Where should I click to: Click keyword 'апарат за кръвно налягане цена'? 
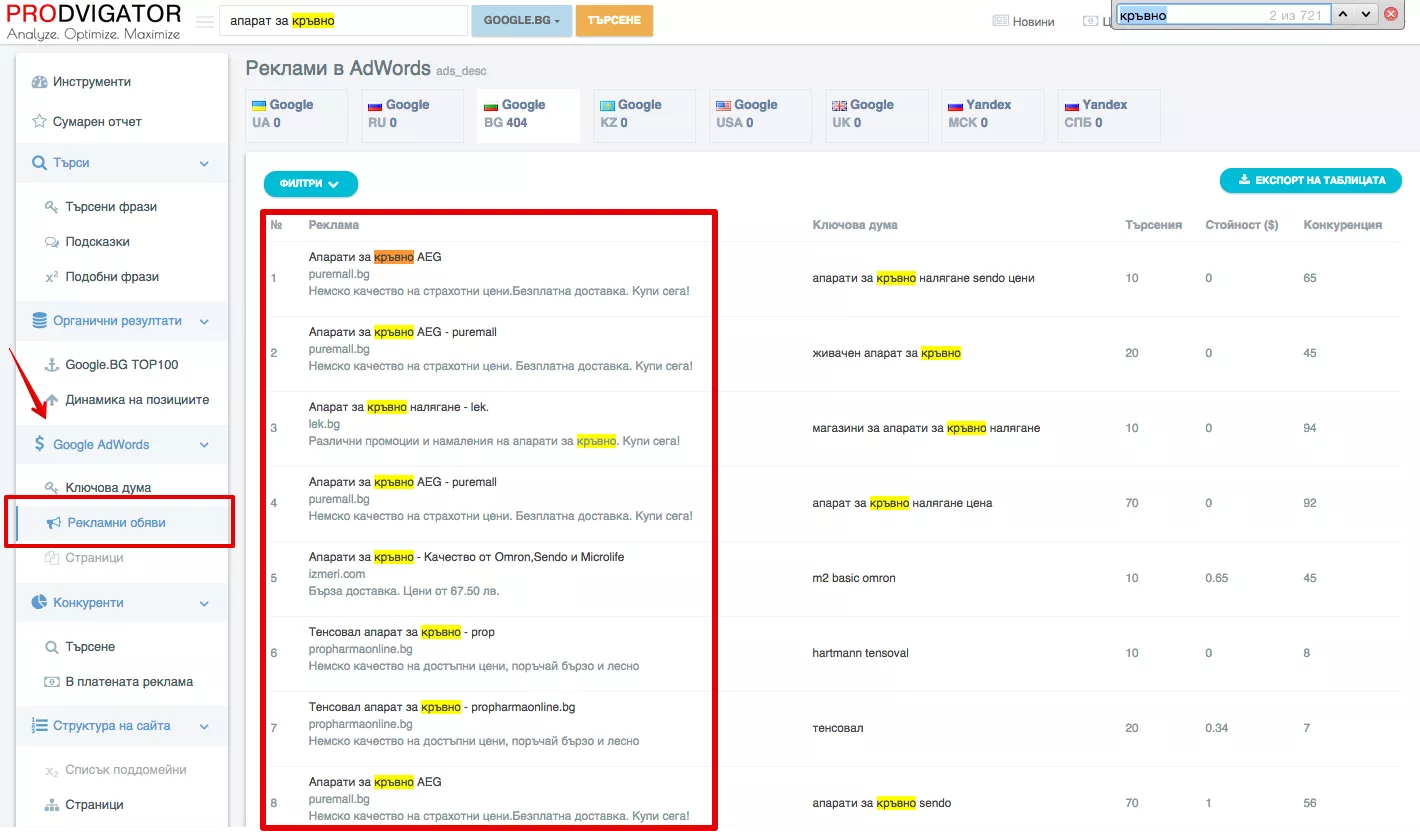click(902, 503)
